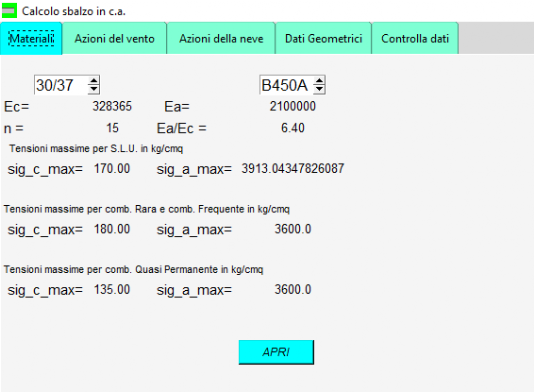Viewport: 534px width, 392px height.
Task: Increase concrete class with the up arrow
Action: point(93,81)
